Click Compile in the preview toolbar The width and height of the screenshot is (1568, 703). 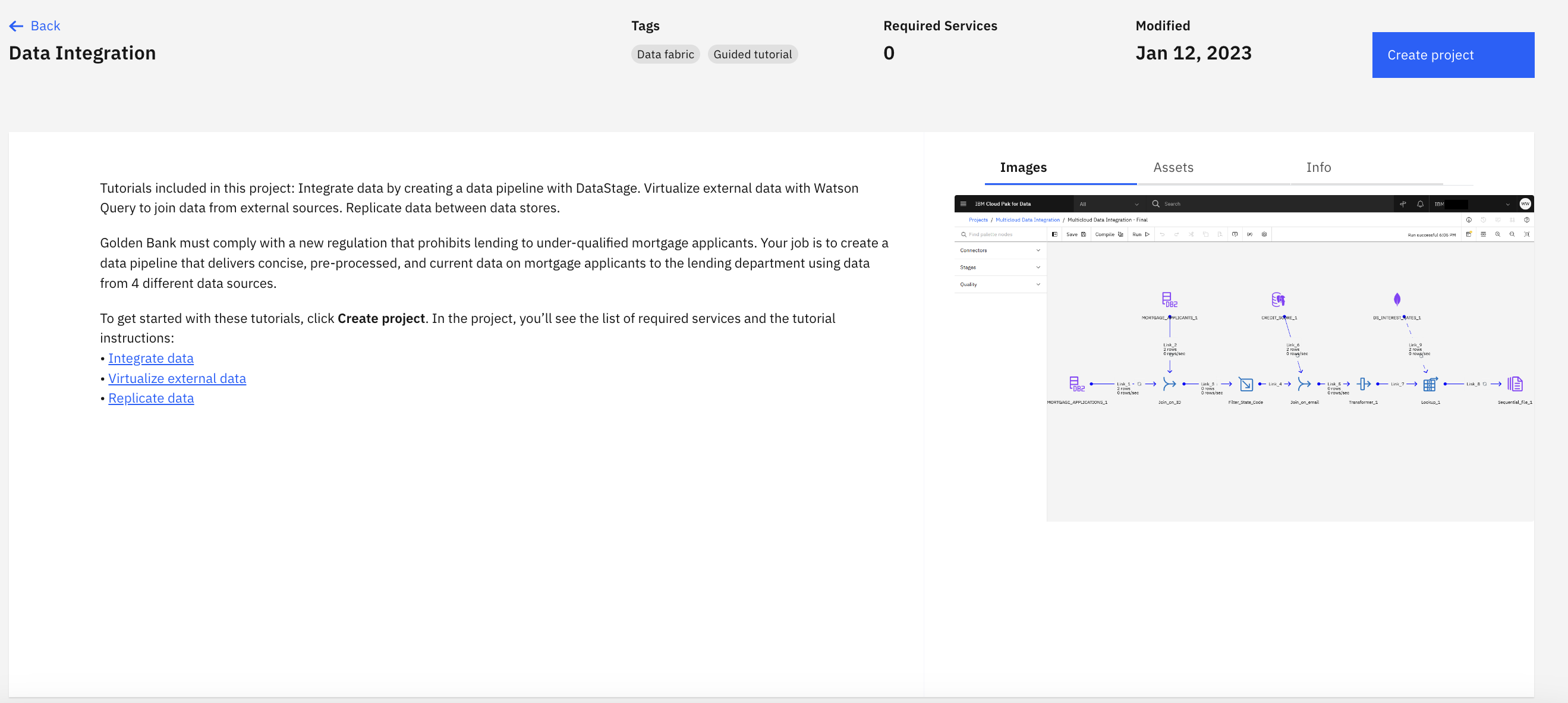[x=1109, y=234]
